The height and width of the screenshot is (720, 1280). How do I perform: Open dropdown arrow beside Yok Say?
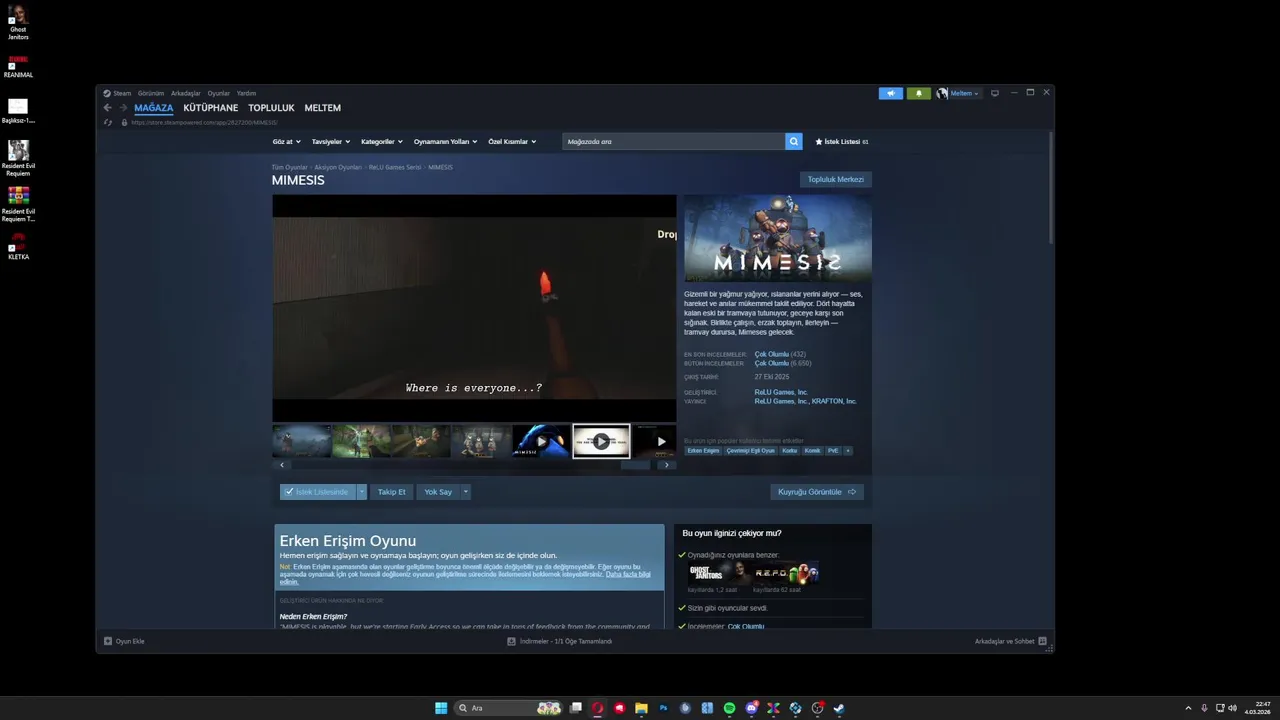(465, 492)
